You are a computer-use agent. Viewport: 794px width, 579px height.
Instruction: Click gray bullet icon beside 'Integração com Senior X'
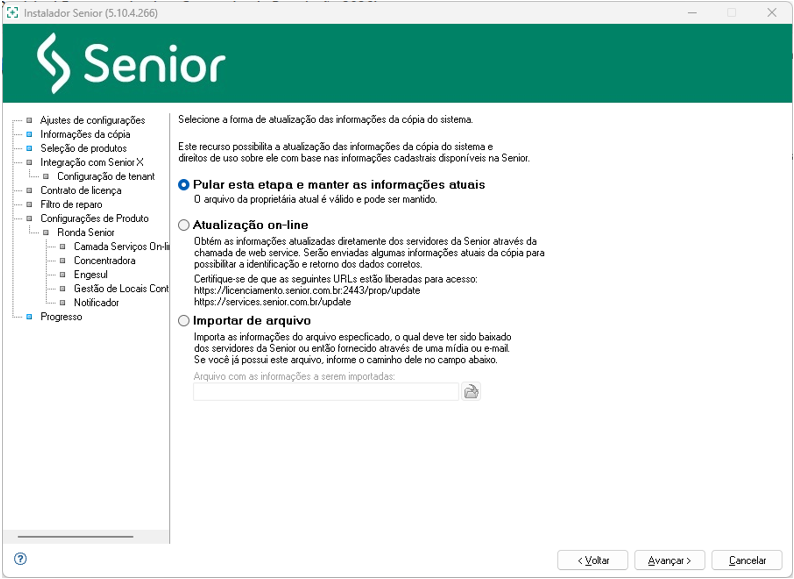tap(29, 163)
